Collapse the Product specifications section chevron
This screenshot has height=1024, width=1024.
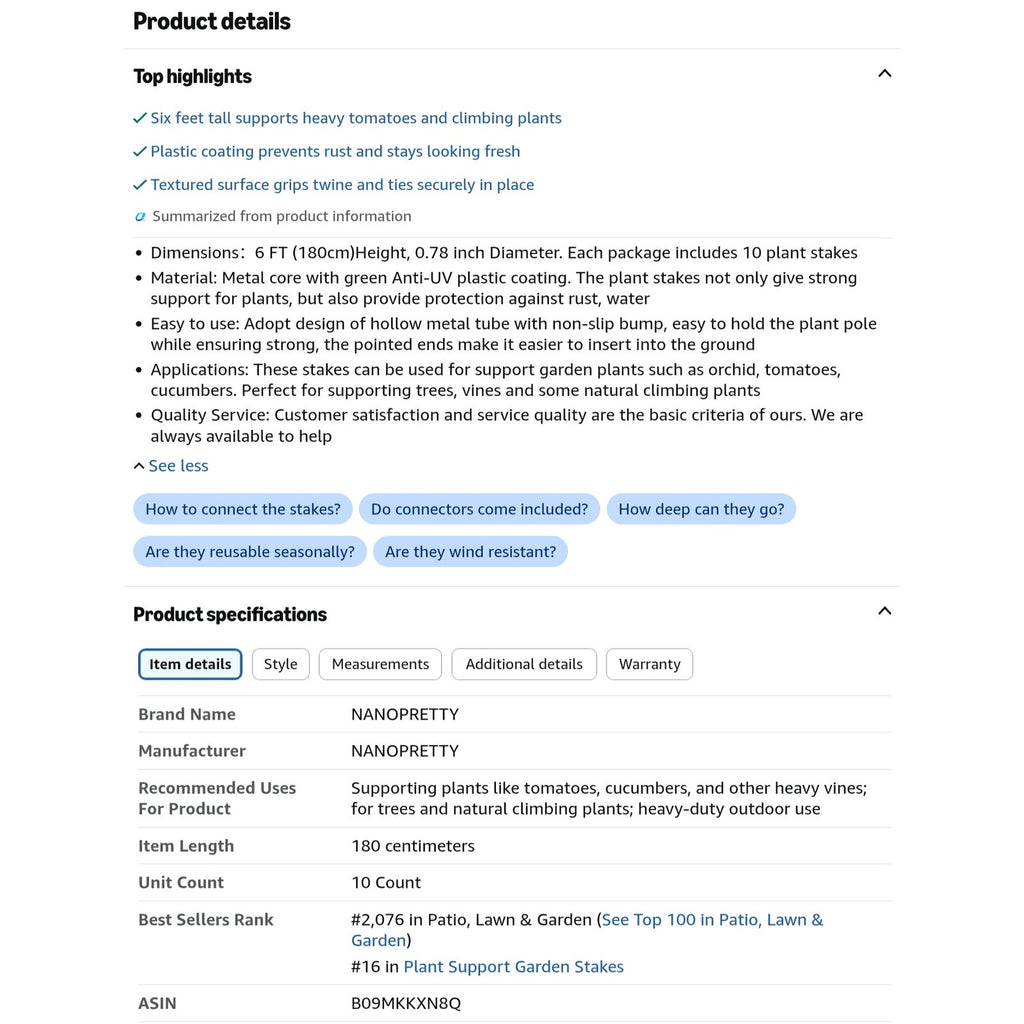click(x=884, y=611)
